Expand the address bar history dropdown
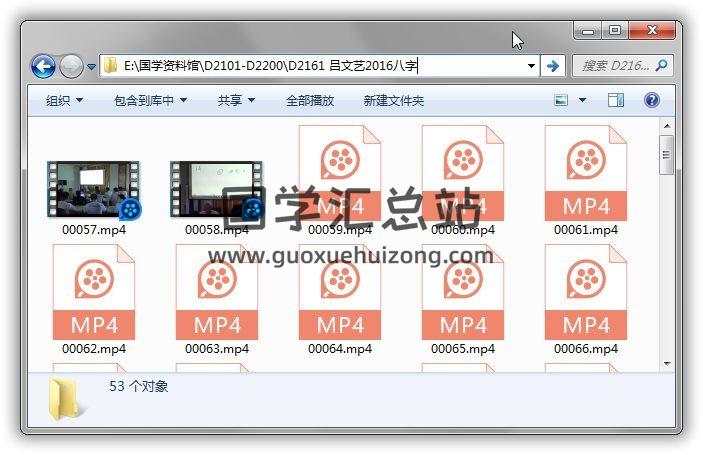Image resolution: width=703 pixels, height=455 pixels. click(x=531, y=66)
